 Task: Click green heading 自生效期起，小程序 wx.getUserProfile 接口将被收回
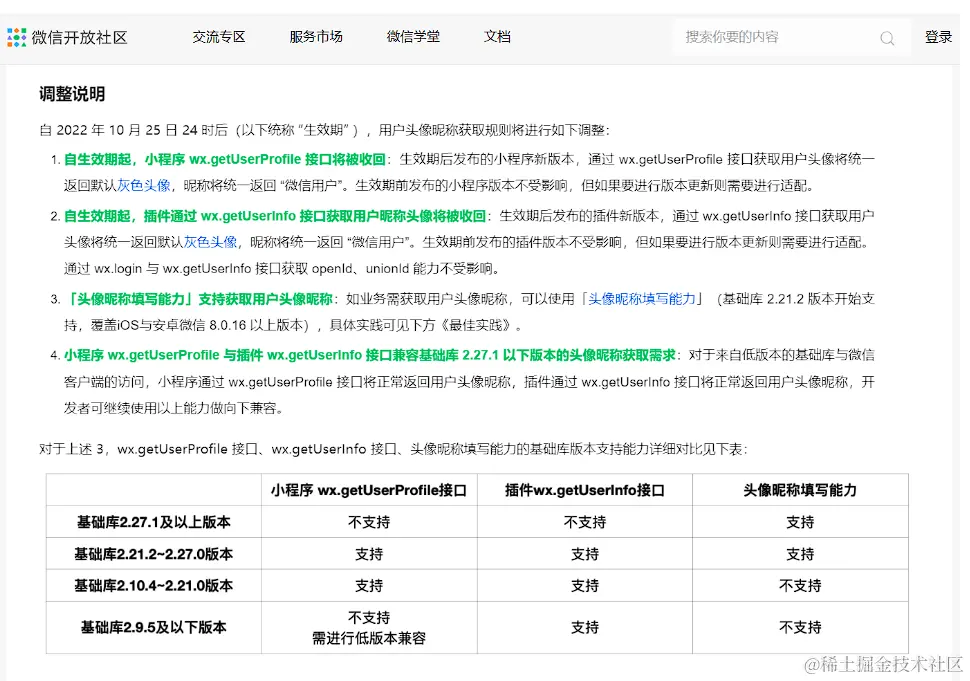225,160
